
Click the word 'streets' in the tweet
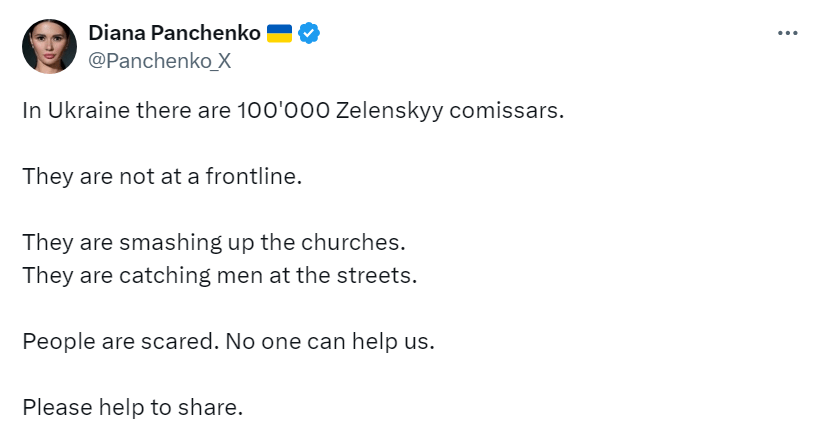tap(379, 274)
